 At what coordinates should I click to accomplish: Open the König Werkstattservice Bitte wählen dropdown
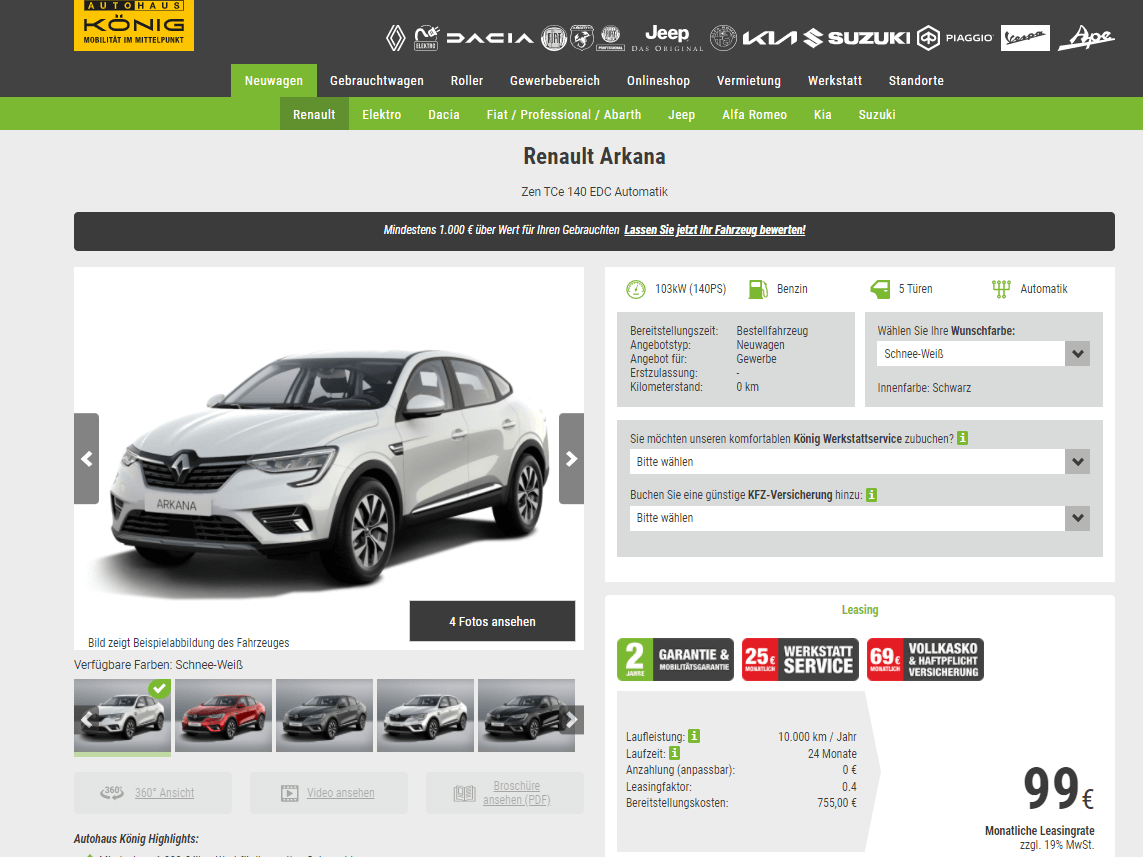coord(859,462)
